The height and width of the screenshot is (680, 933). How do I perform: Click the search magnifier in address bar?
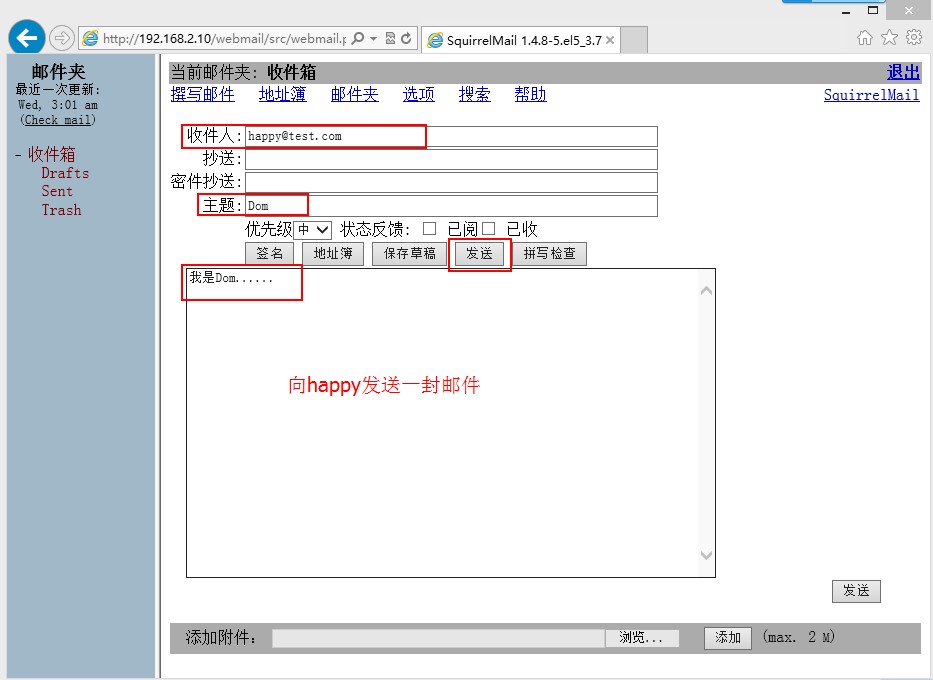tap(357, 39)
